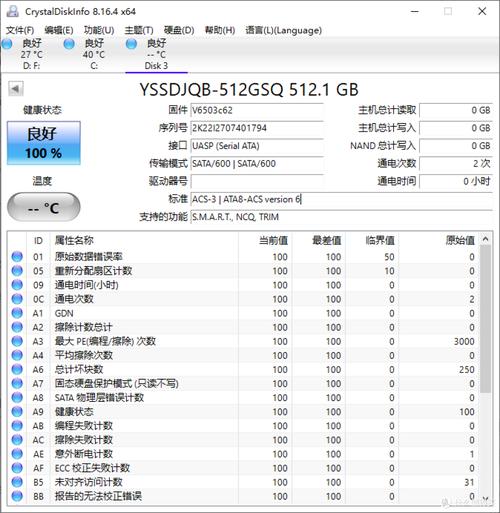Click the firmware field V6503c62

(x=257, y=110)
